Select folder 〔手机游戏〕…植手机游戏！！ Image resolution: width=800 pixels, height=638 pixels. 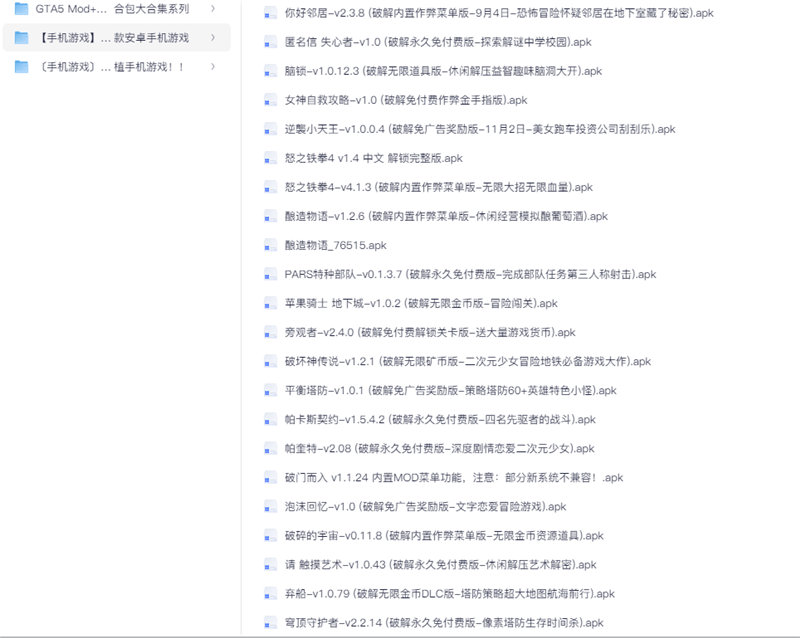116,67
